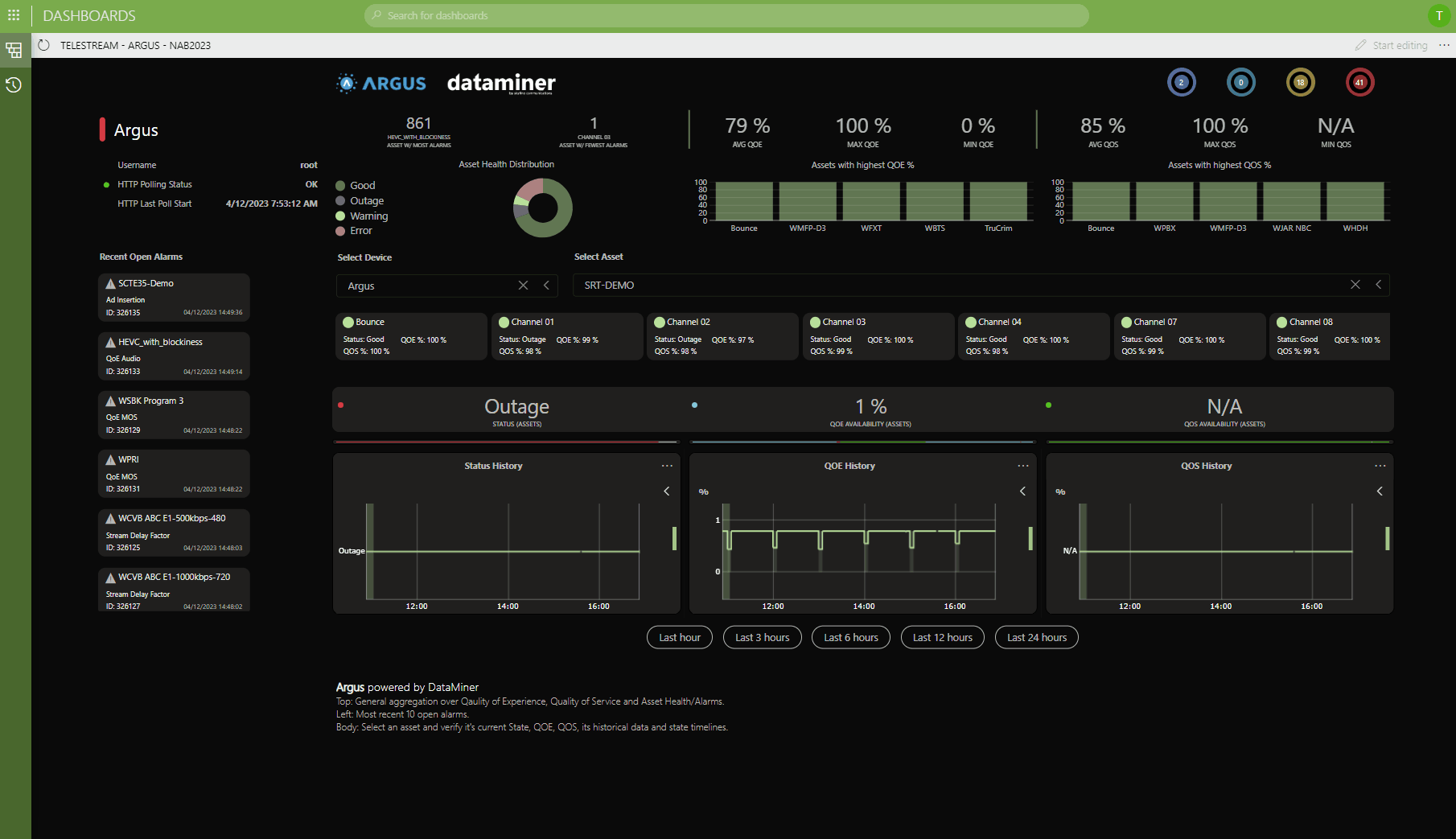This screenshot has width=1456, height=839.
Task: Click the DASHBOARDS header title
Action: point(89,15)
